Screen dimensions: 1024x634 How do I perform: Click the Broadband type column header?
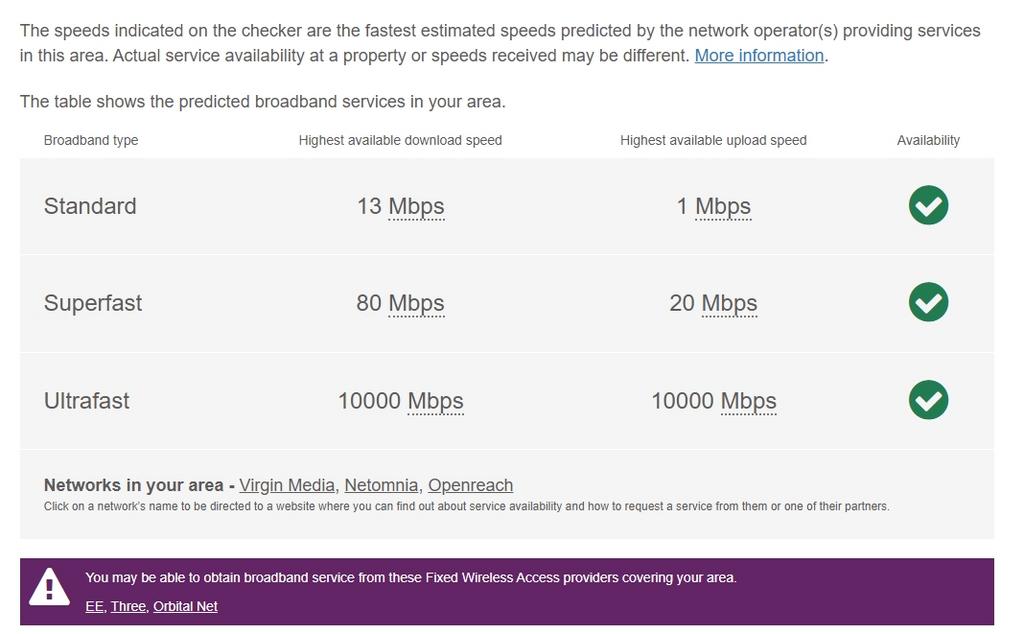pyautogui.click(x=90, y=140)
